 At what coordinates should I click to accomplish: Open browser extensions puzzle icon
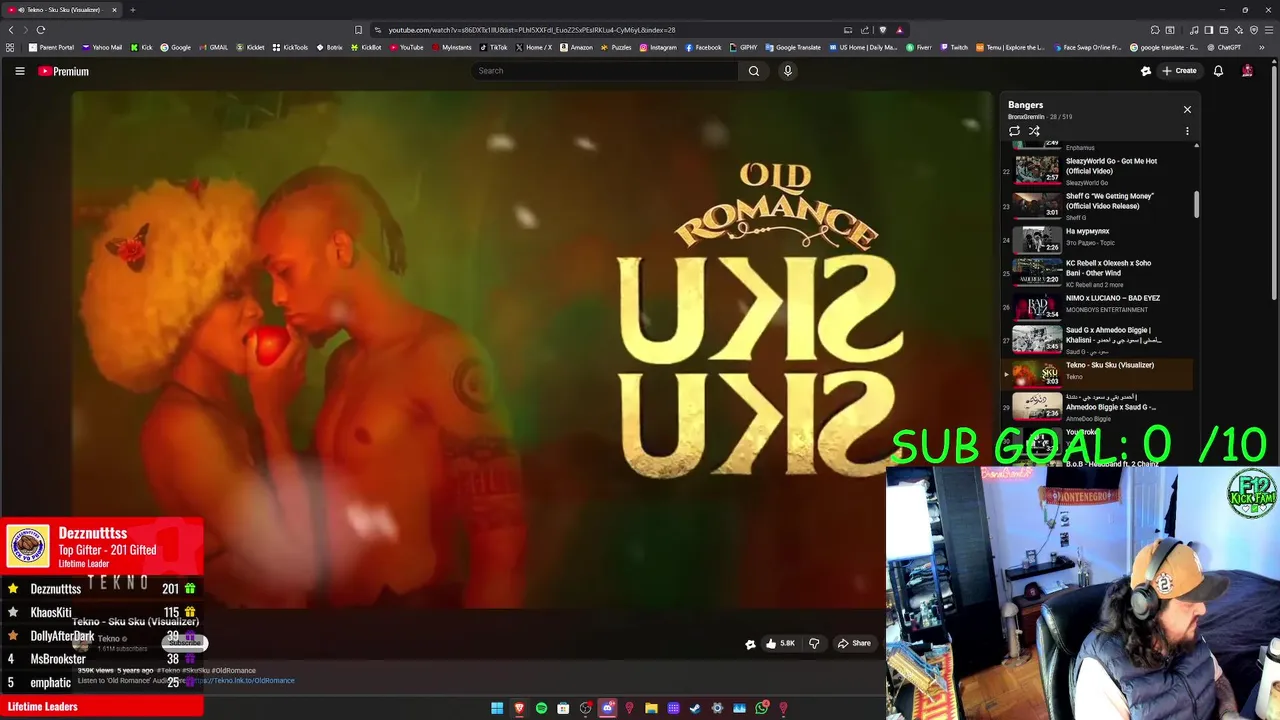click(x=1155, y=30)
